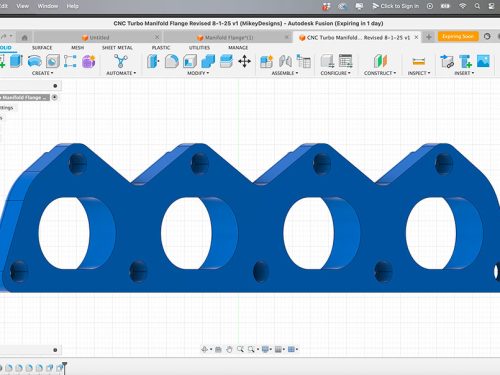
Task: Open the job status clock icon
Action: pyautogui.click(x=487, y=36)
